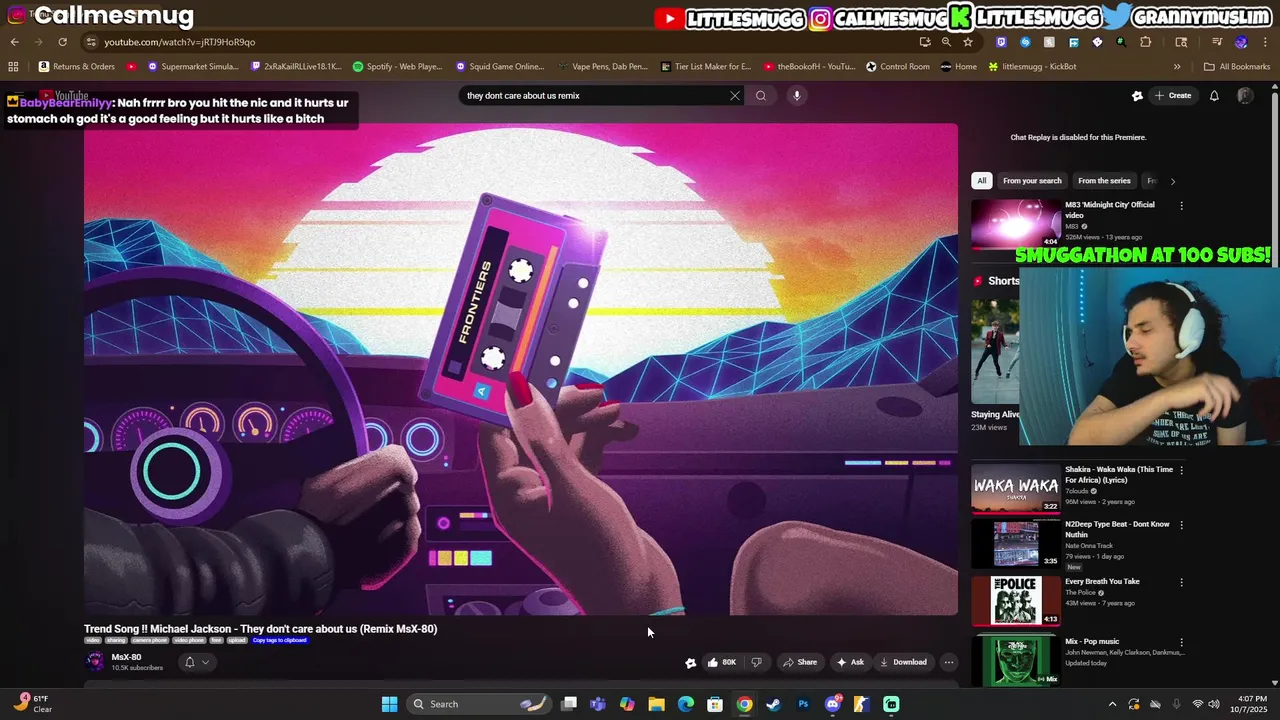1280x720 pixels.
Task: View site information icon in address bar
Action: 91,42
